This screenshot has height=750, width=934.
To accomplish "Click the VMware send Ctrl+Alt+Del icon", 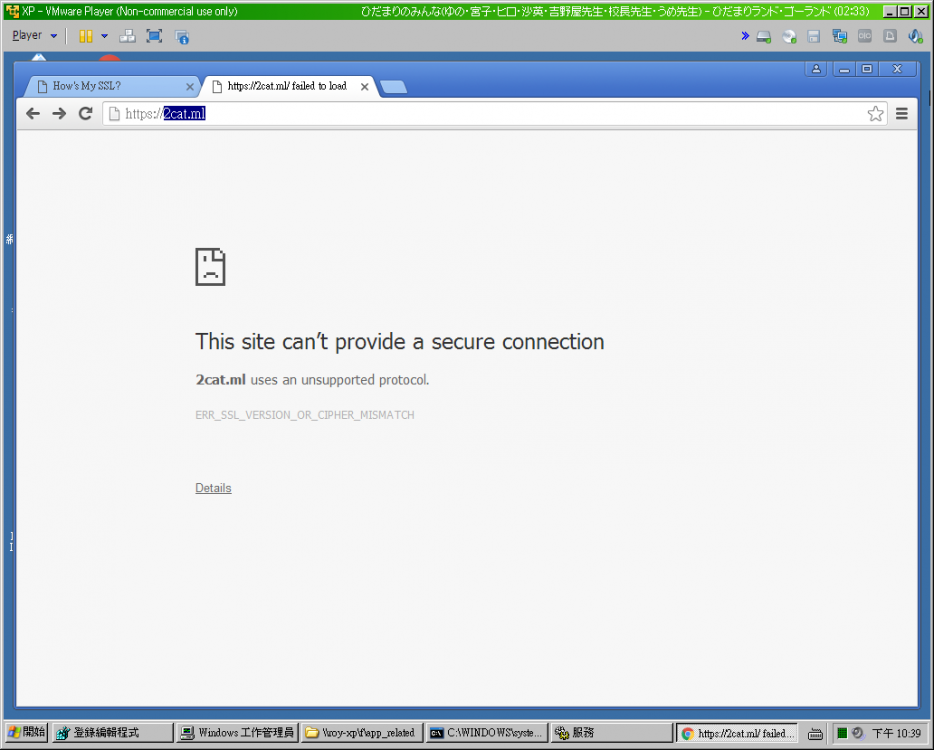I will coord(127,36).
